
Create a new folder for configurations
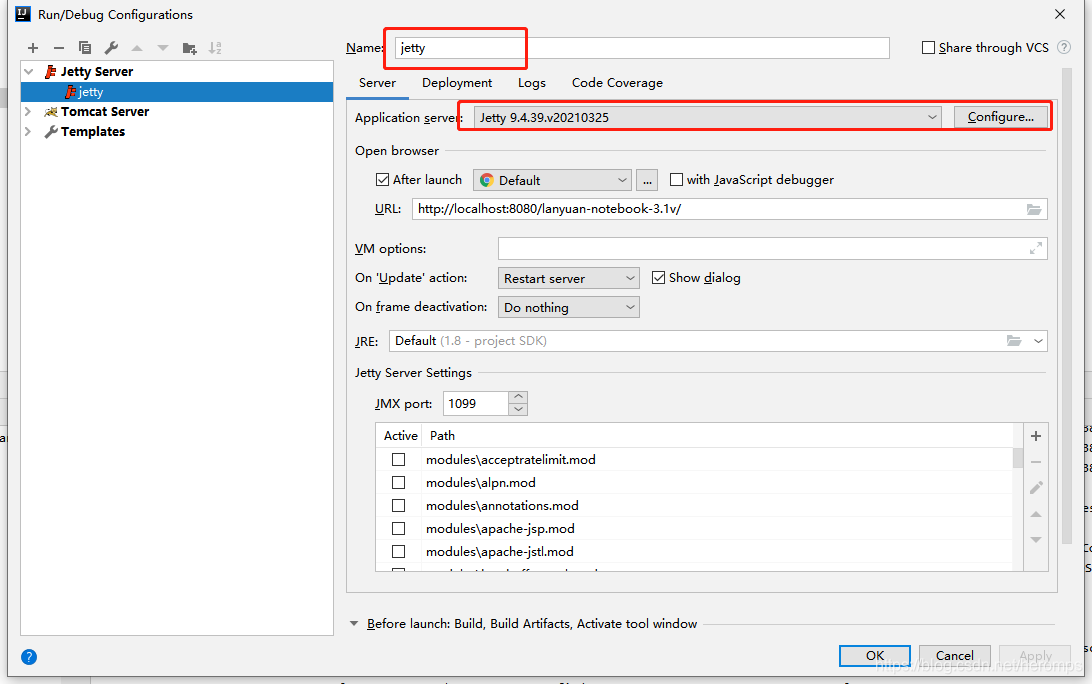189,48
